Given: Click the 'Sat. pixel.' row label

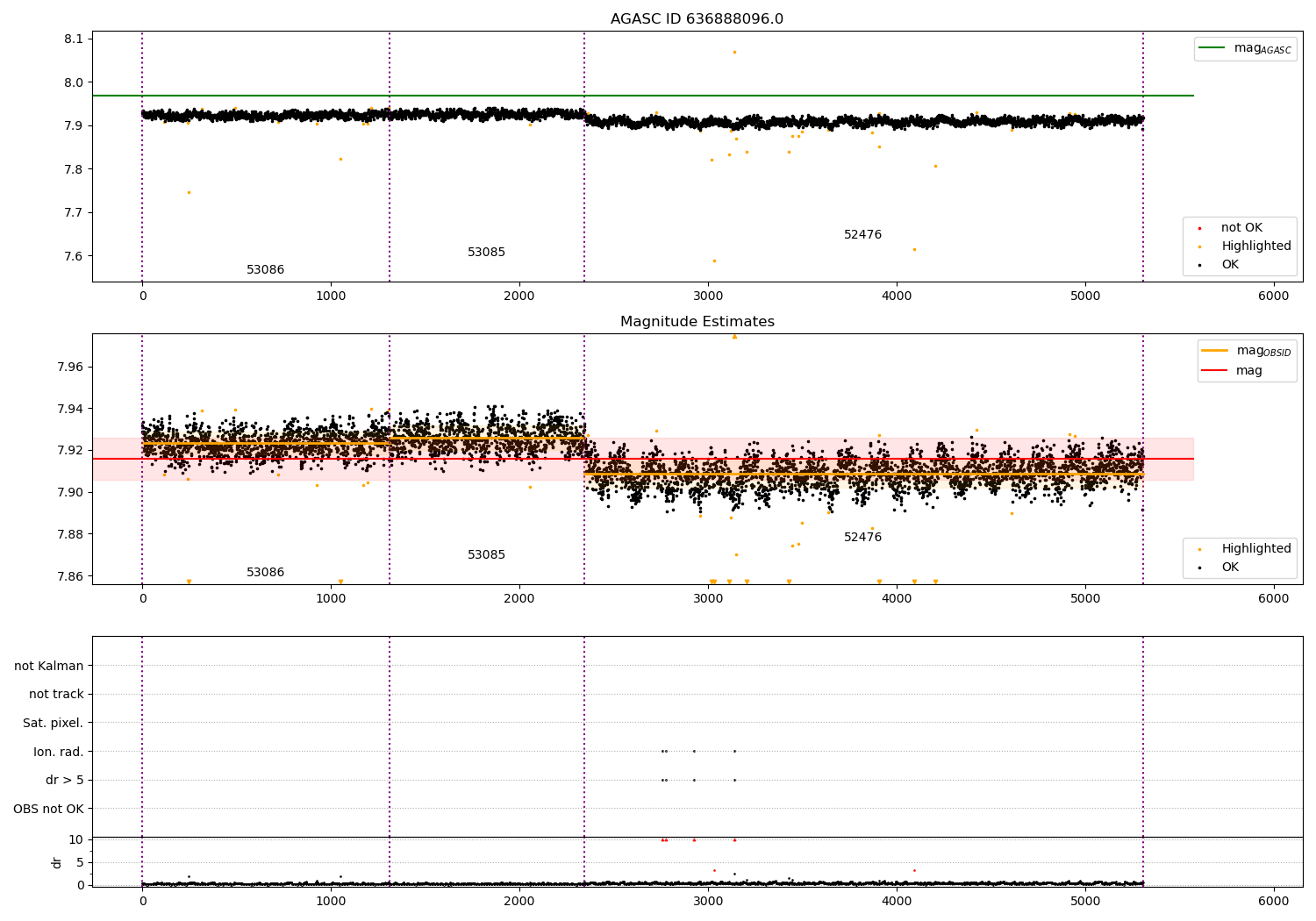Looking at the screenshot, I should pyautogui.click(x=54, y=724).
